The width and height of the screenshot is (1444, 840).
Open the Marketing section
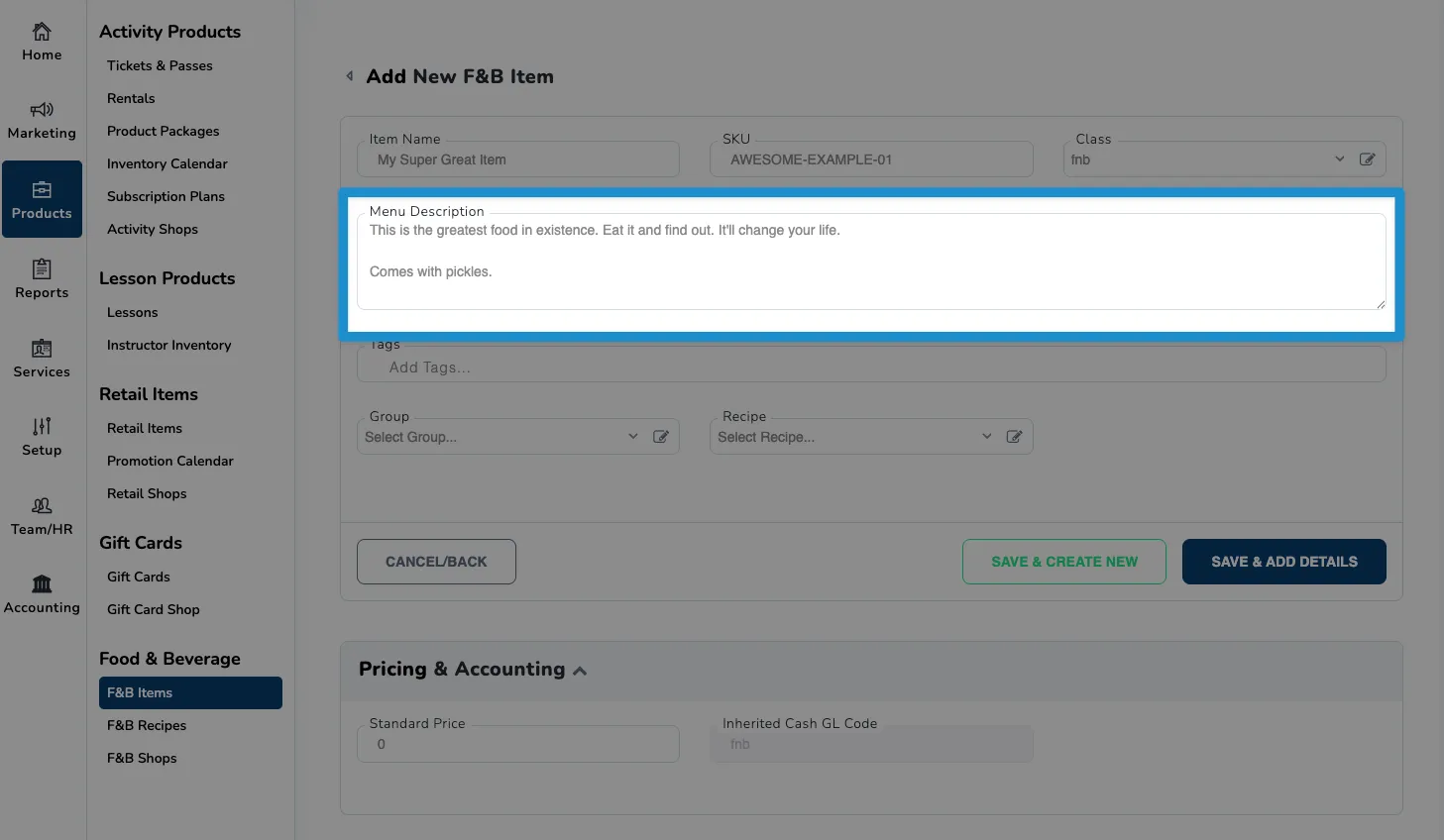(42, 121)
